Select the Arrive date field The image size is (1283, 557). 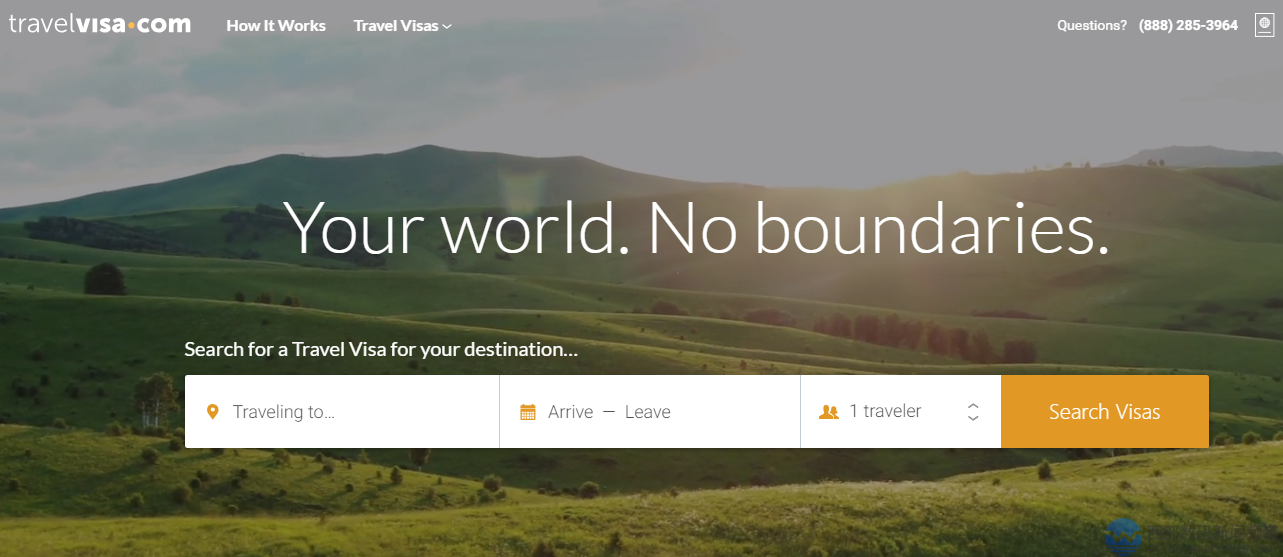click(x=570, y=412)
